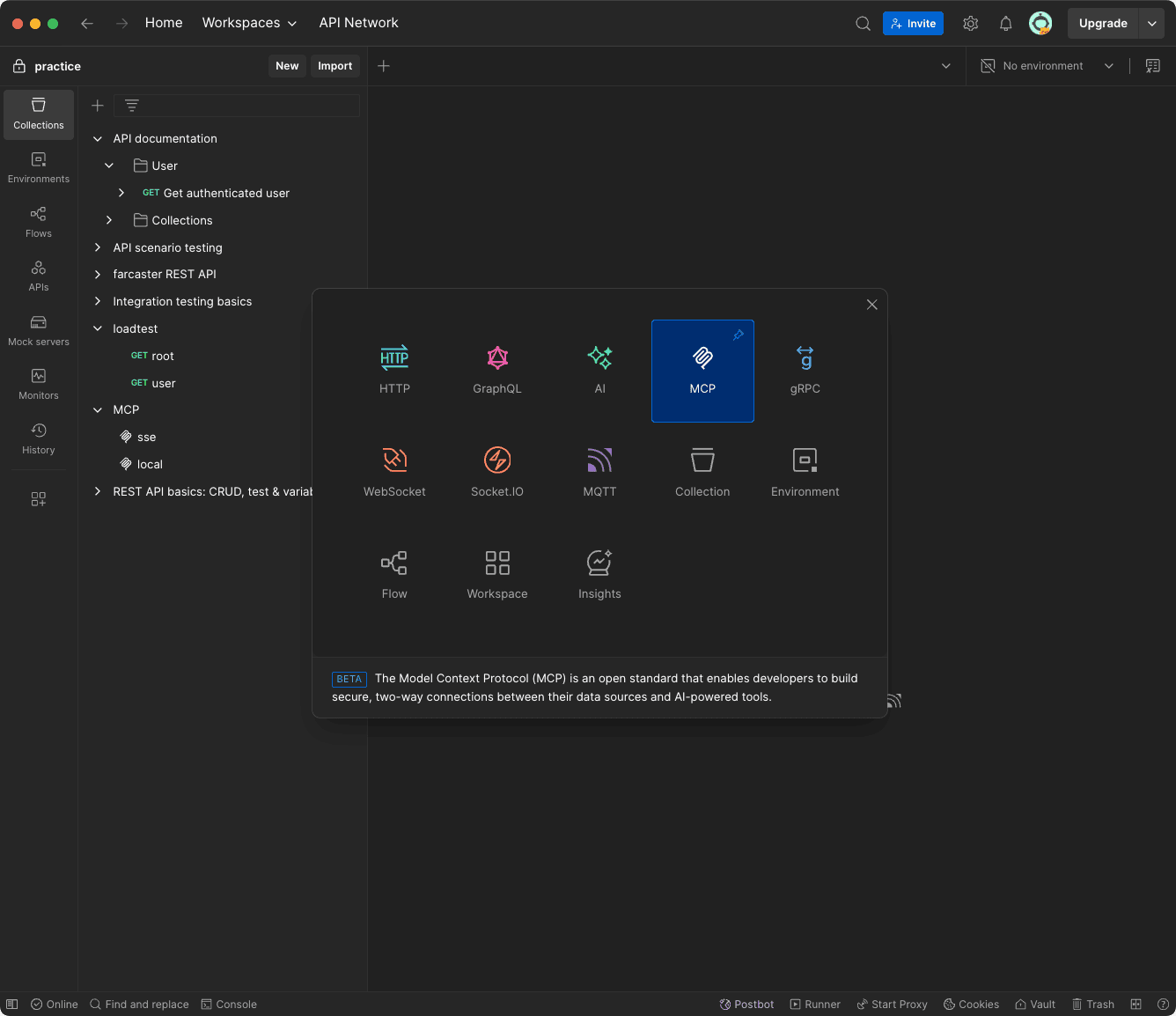Show request History in sidebar
This screenshot has width=1176, height=1016.
tap(39, 439)
